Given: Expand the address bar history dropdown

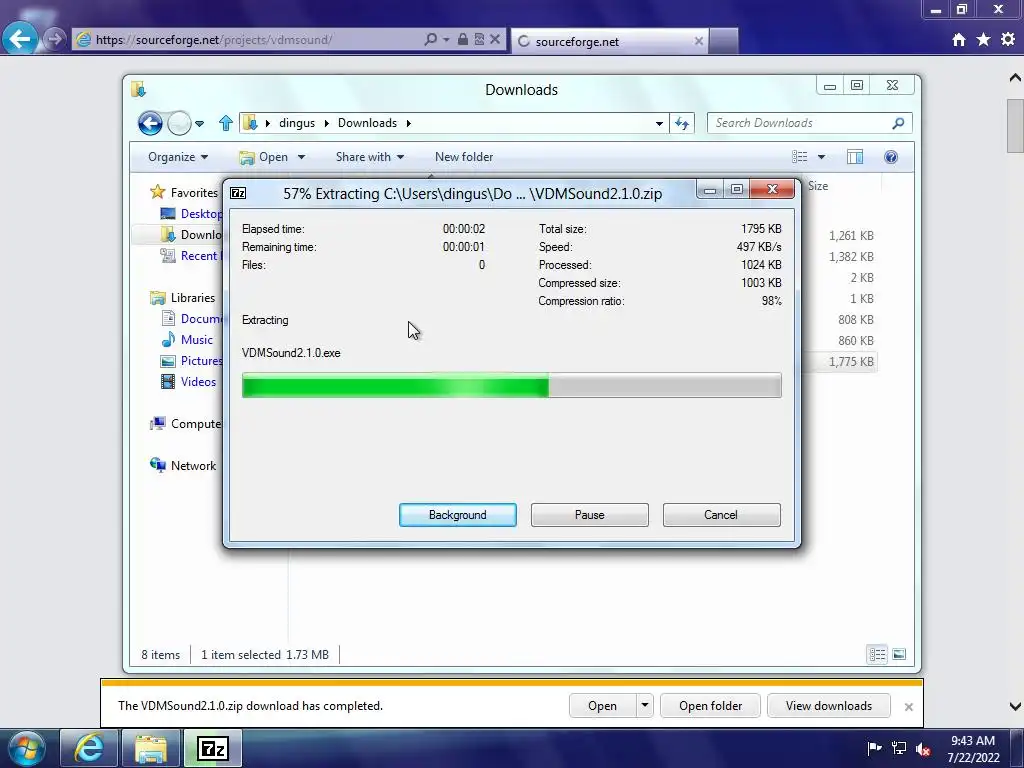Looking at the screenshot, I should pyautogui.click(x=659, y=123).
